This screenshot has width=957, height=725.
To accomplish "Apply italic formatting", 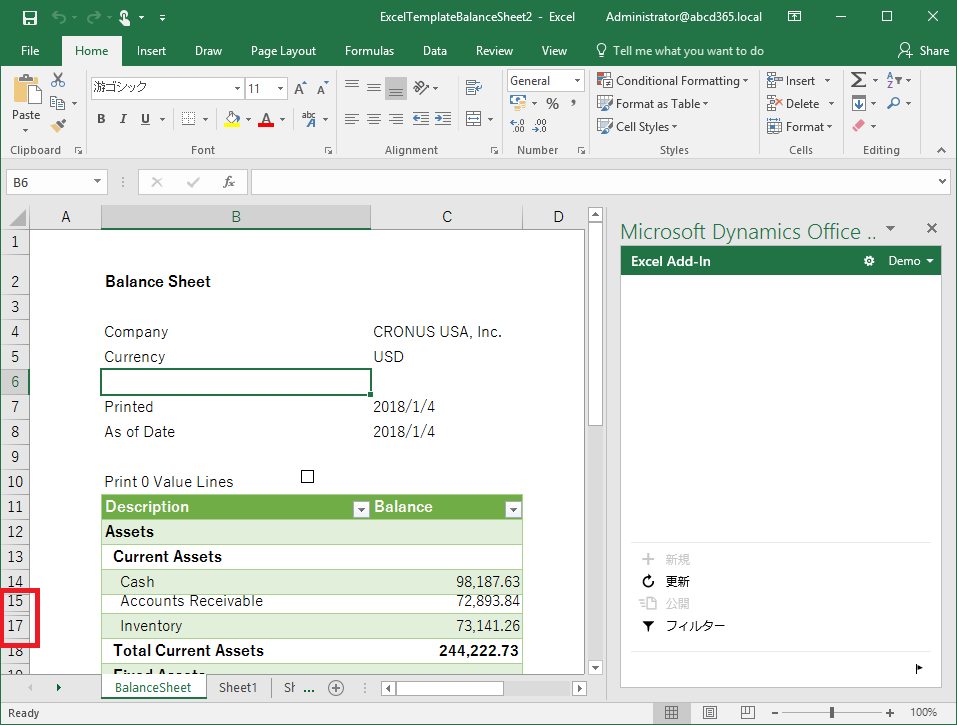I will coord(123,118).
